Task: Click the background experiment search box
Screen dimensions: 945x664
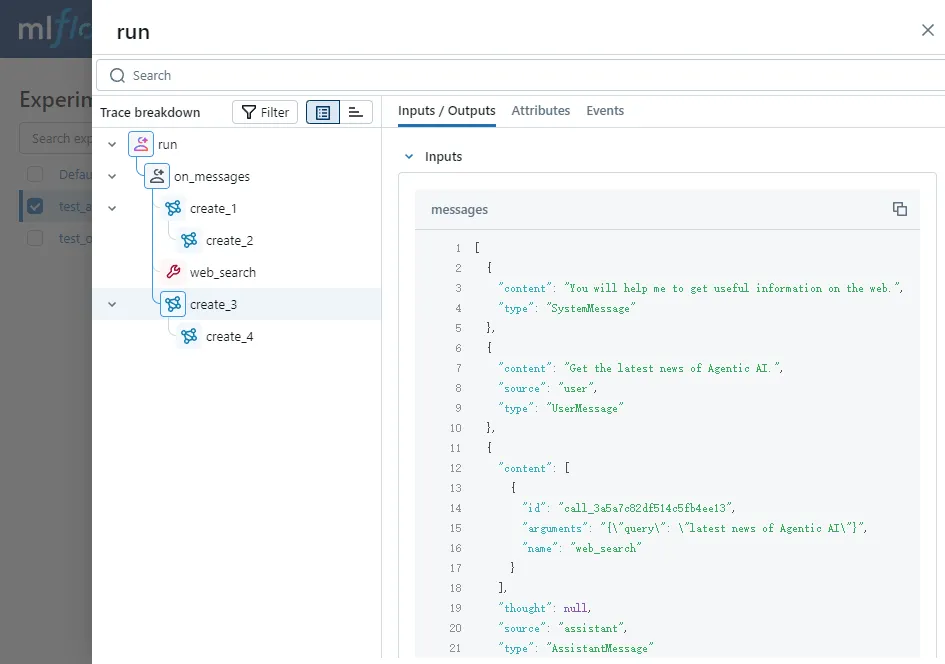Action: tap(55, 139)
